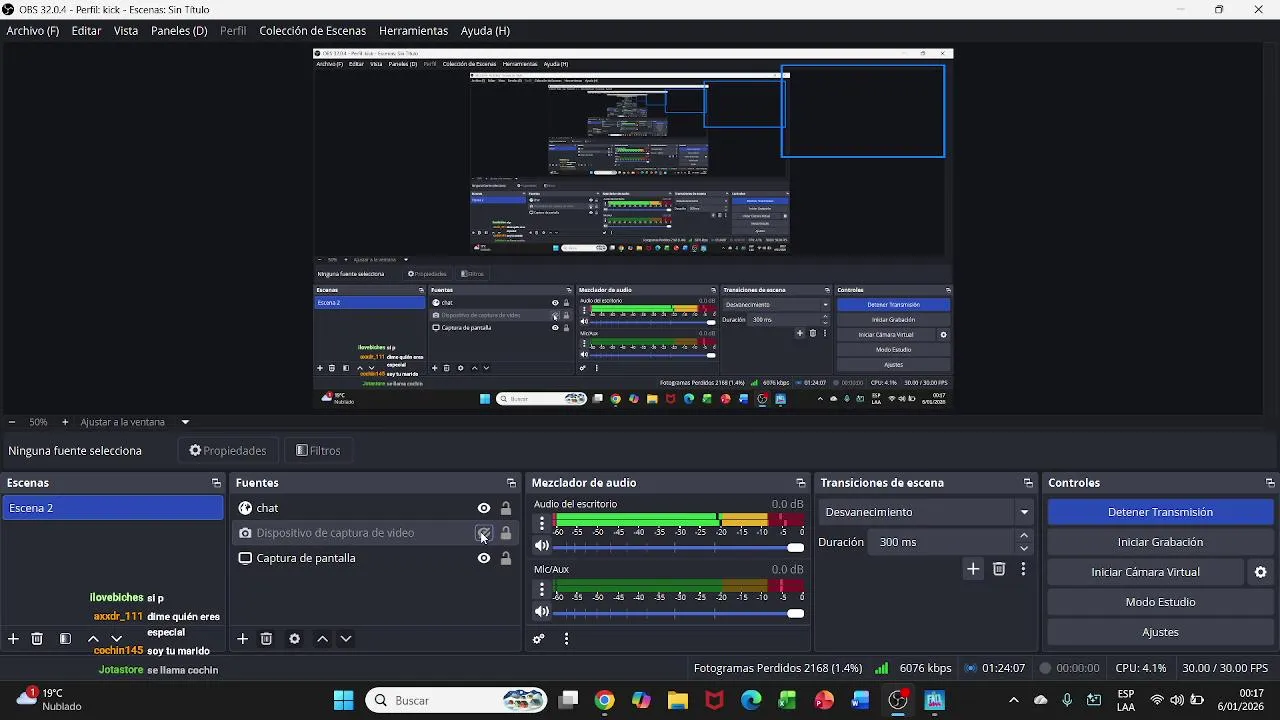The image size is (1280, 720).
Task: Show the Dispositivo de captura de video source
Action: pos(484,533)
